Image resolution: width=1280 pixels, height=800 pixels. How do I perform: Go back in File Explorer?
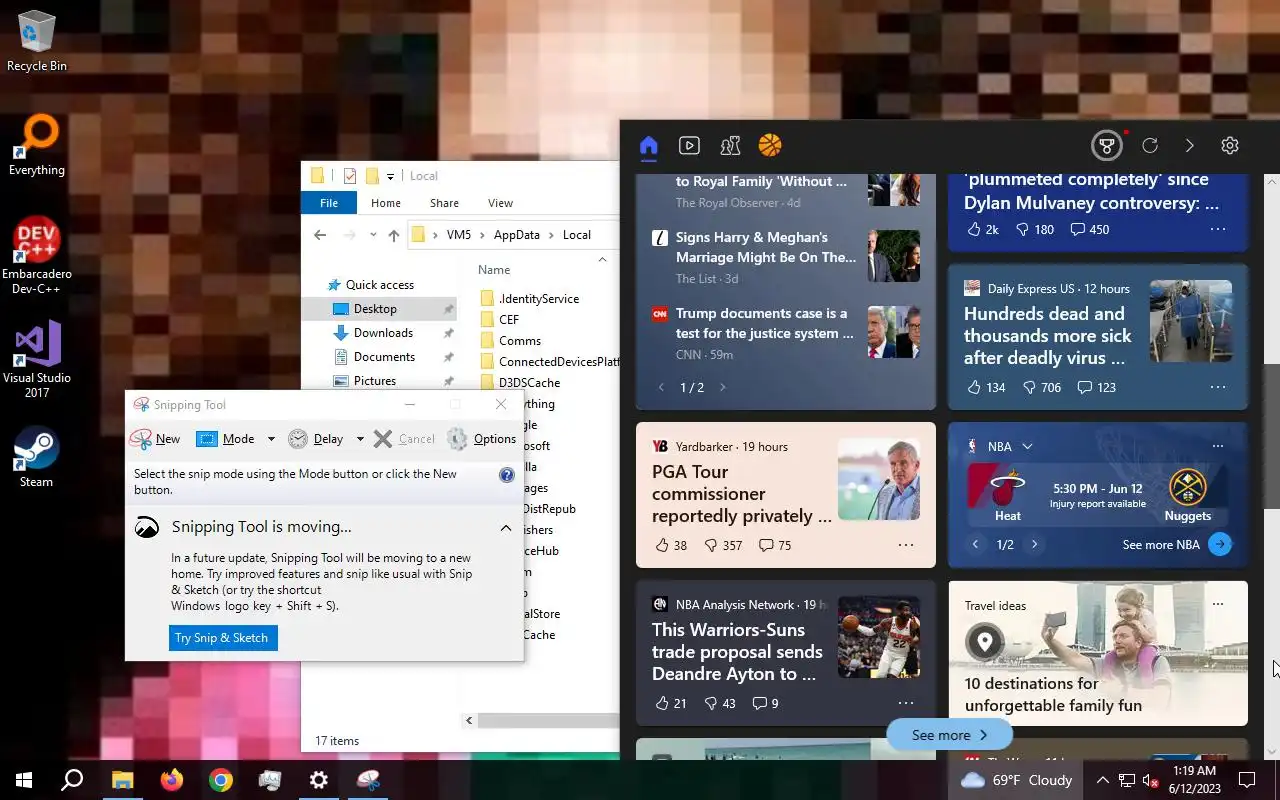point(320,235)
